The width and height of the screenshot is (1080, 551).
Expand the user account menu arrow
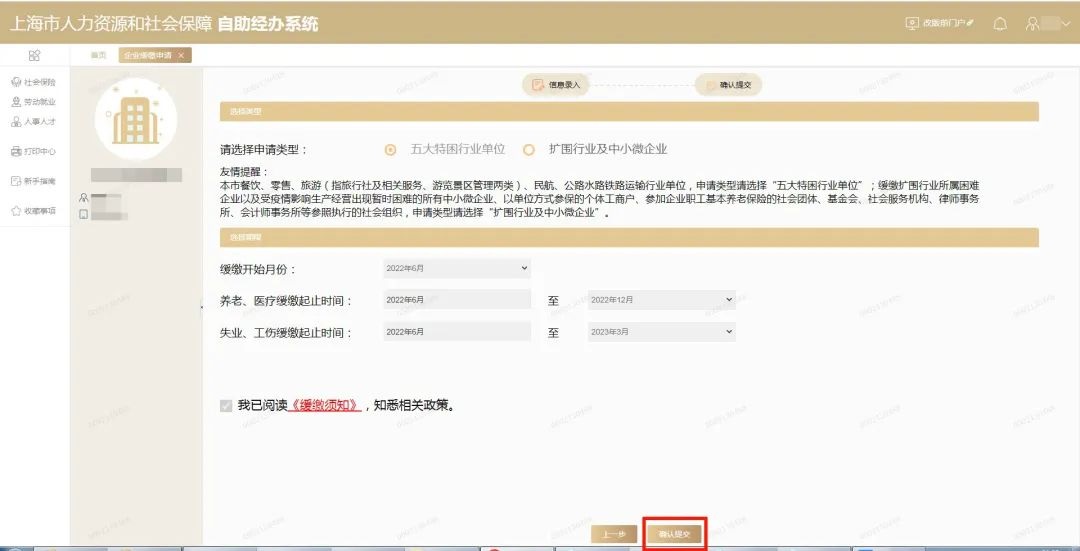tap(1065, 24)
